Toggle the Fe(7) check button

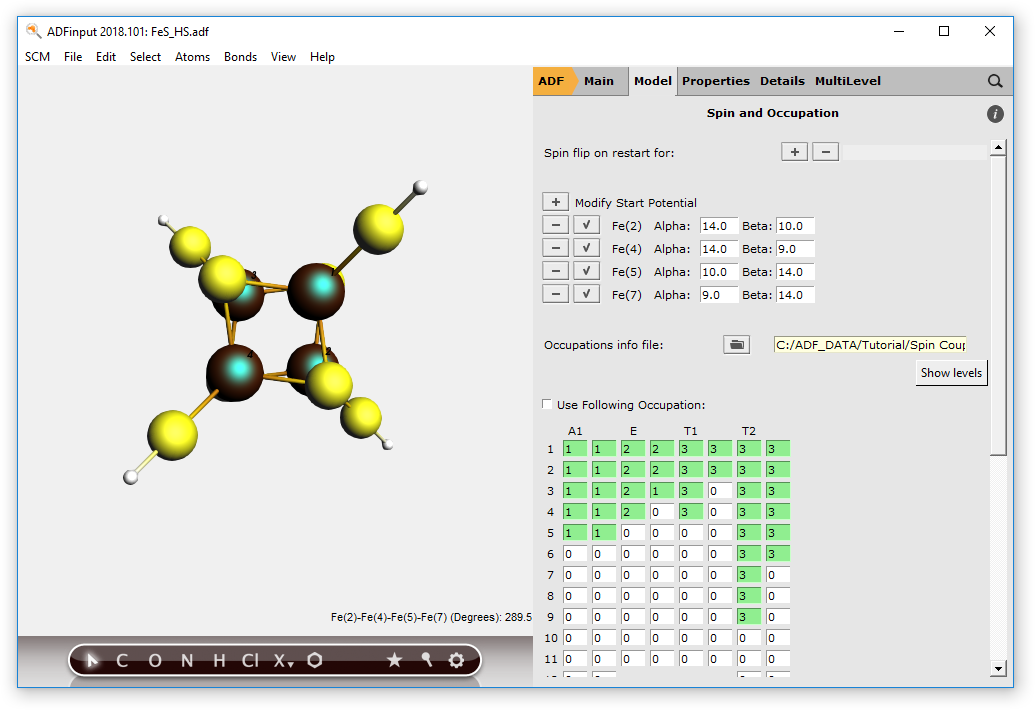[x=586, y=294]
